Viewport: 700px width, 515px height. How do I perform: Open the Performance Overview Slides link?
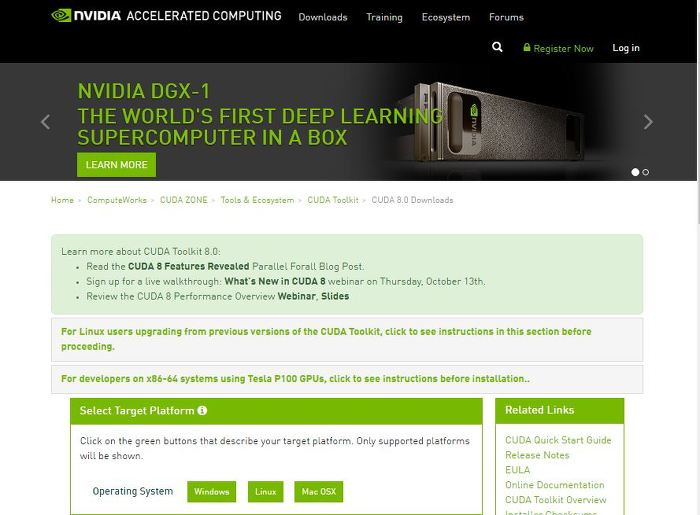coord(335,296)
